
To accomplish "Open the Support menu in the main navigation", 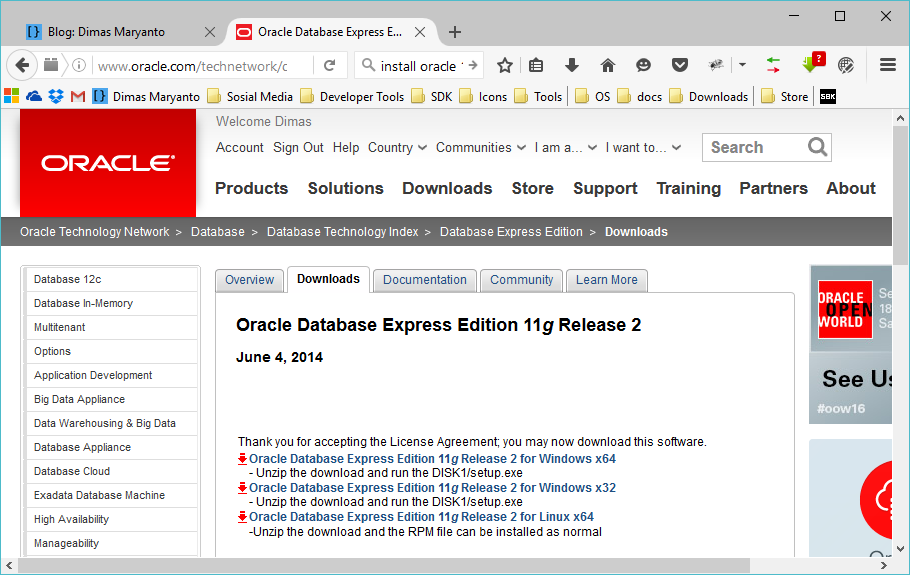I will (605, 189).
